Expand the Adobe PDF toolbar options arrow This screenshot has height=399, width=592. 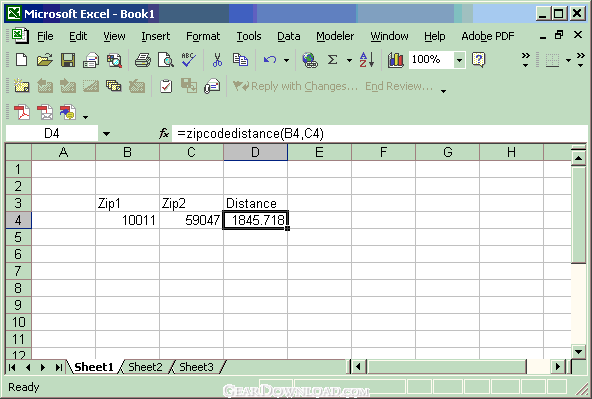85,117
